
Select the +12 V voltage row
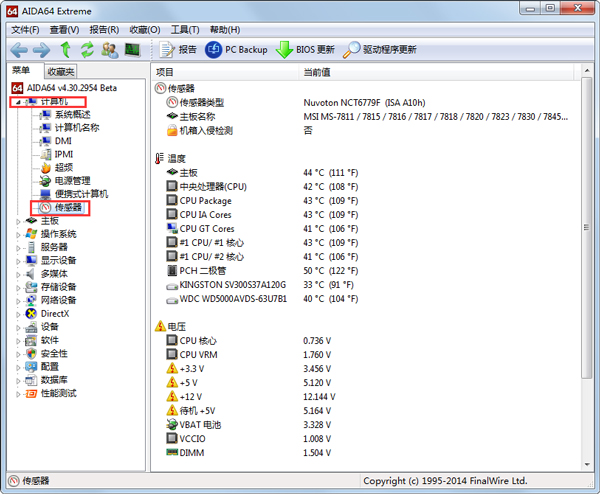366,397
